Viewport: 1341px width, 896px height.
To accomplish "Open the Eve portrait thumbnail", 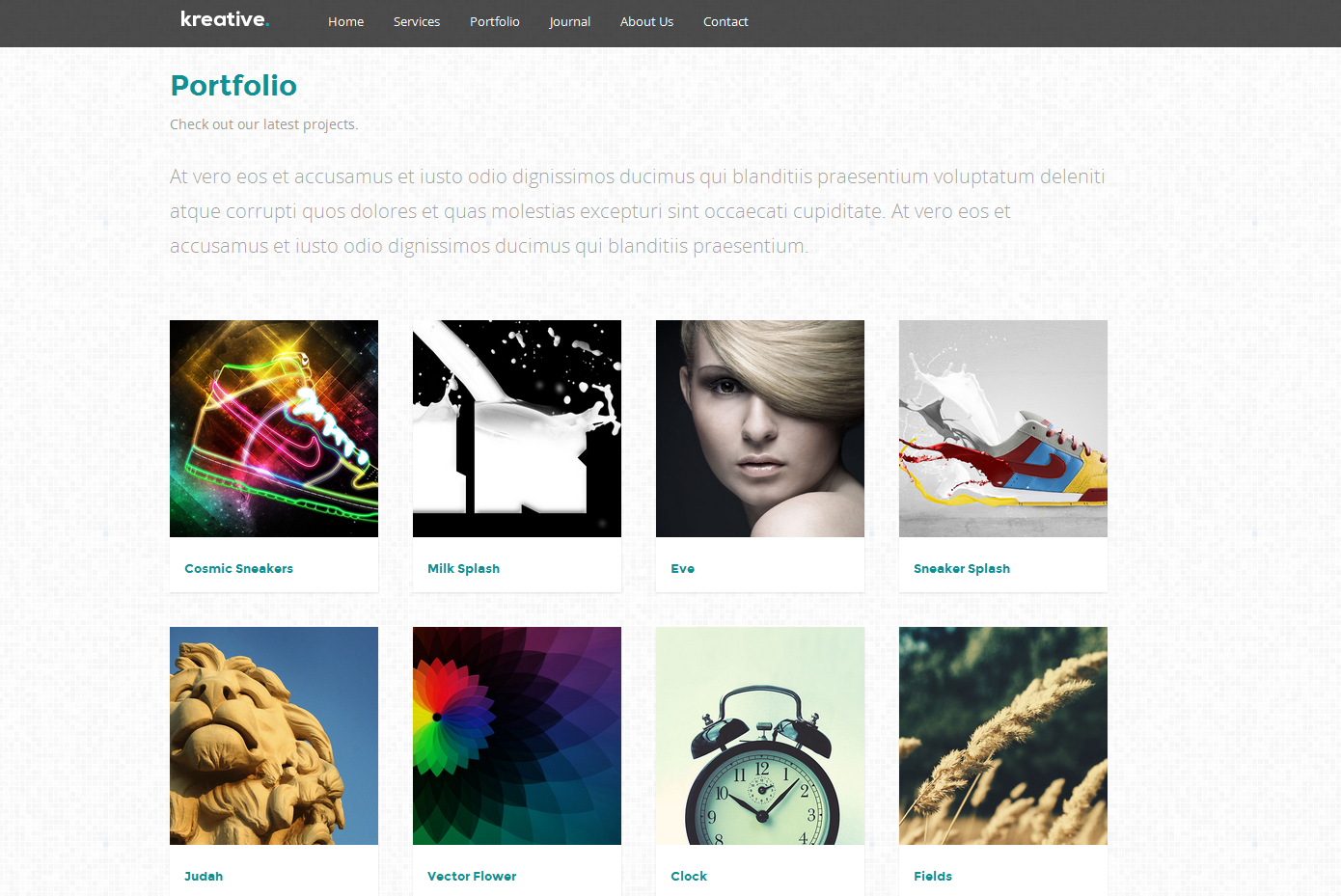I will click(x=760, y=428).
